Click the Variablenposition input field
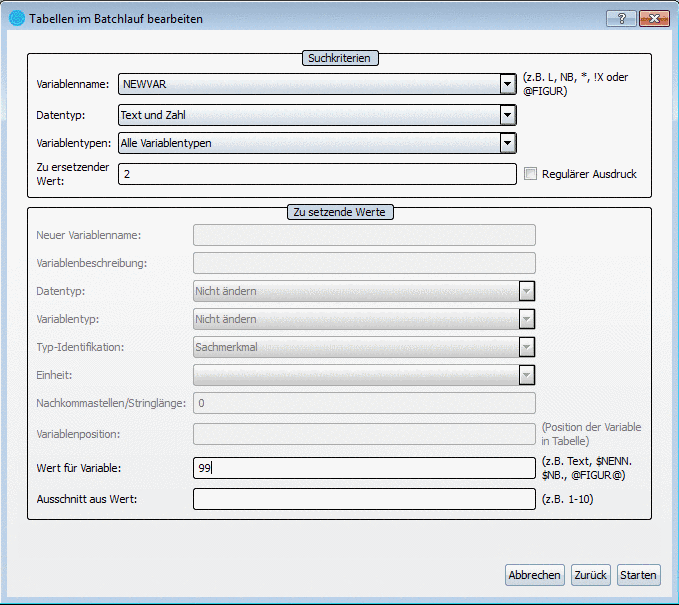The width and height of the screenshot is (679, 605). tap(364, 433)
